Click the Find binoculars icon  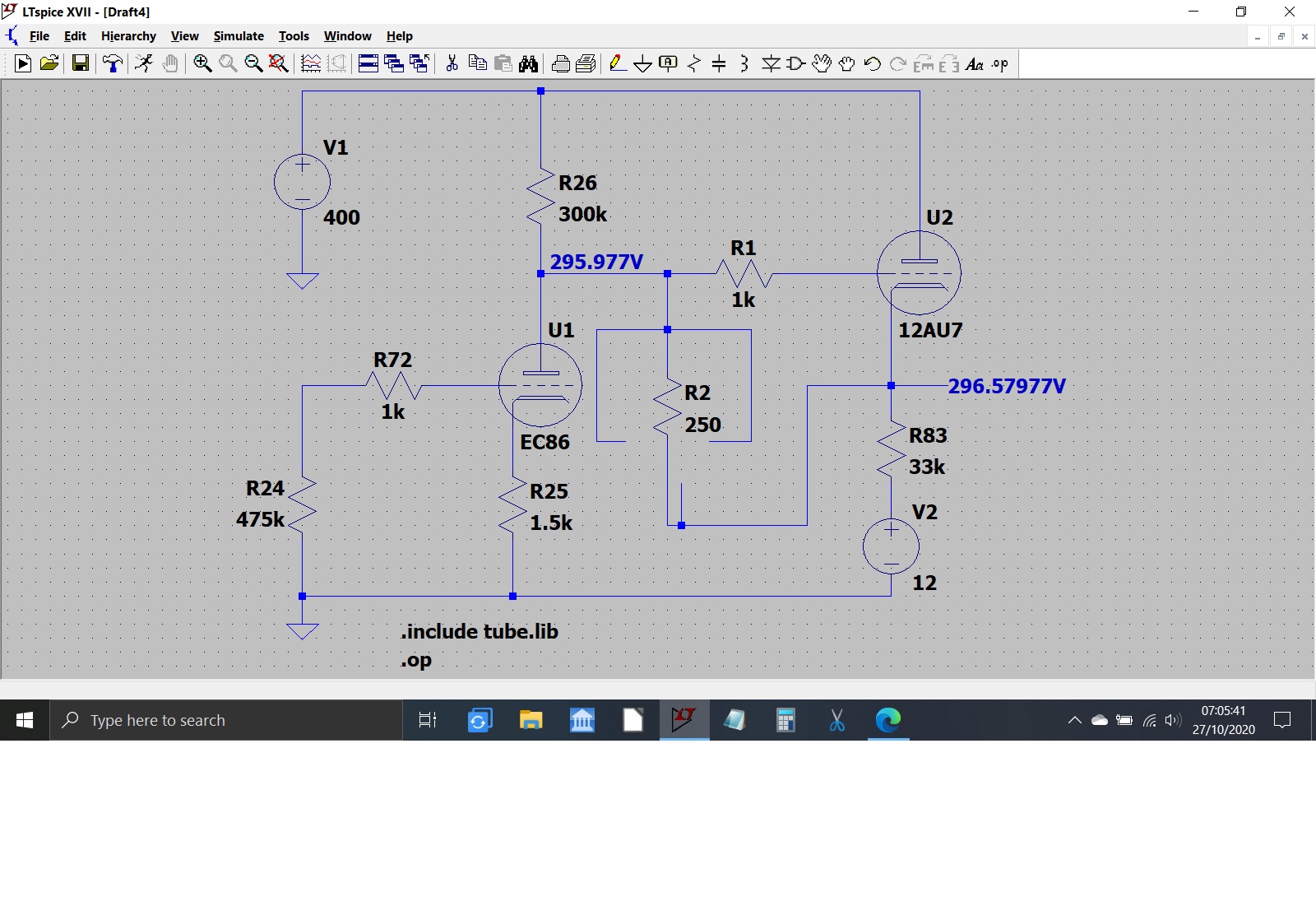pyautogui.click(x=528, y=63)
